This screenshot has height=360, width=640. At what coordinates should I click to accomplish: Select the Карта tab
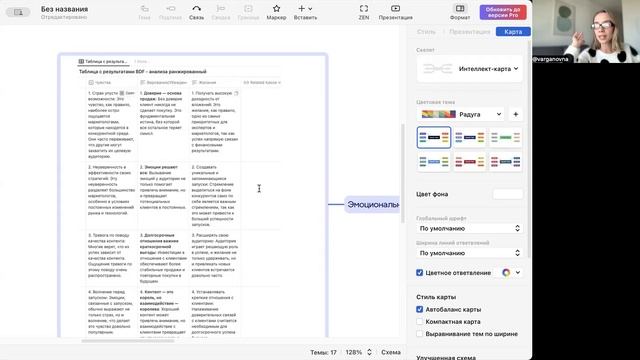[513, 31]
